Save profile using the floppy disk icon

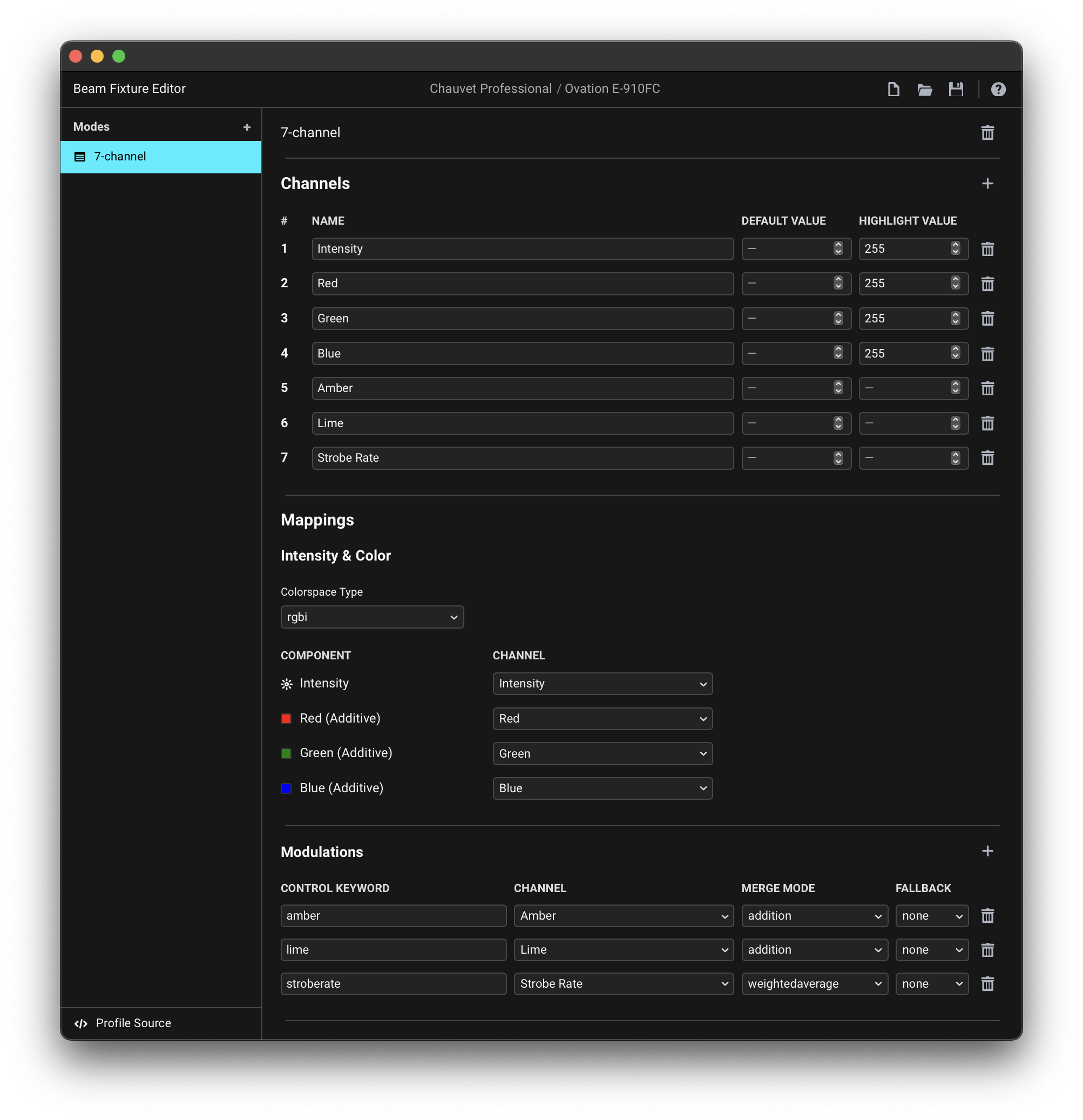point(956,89)
